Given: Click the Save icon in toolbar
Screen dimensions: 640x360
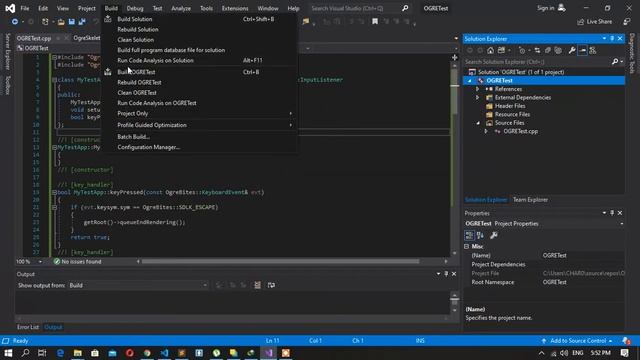Looking at the screenshot, I should tap(71, 22).
